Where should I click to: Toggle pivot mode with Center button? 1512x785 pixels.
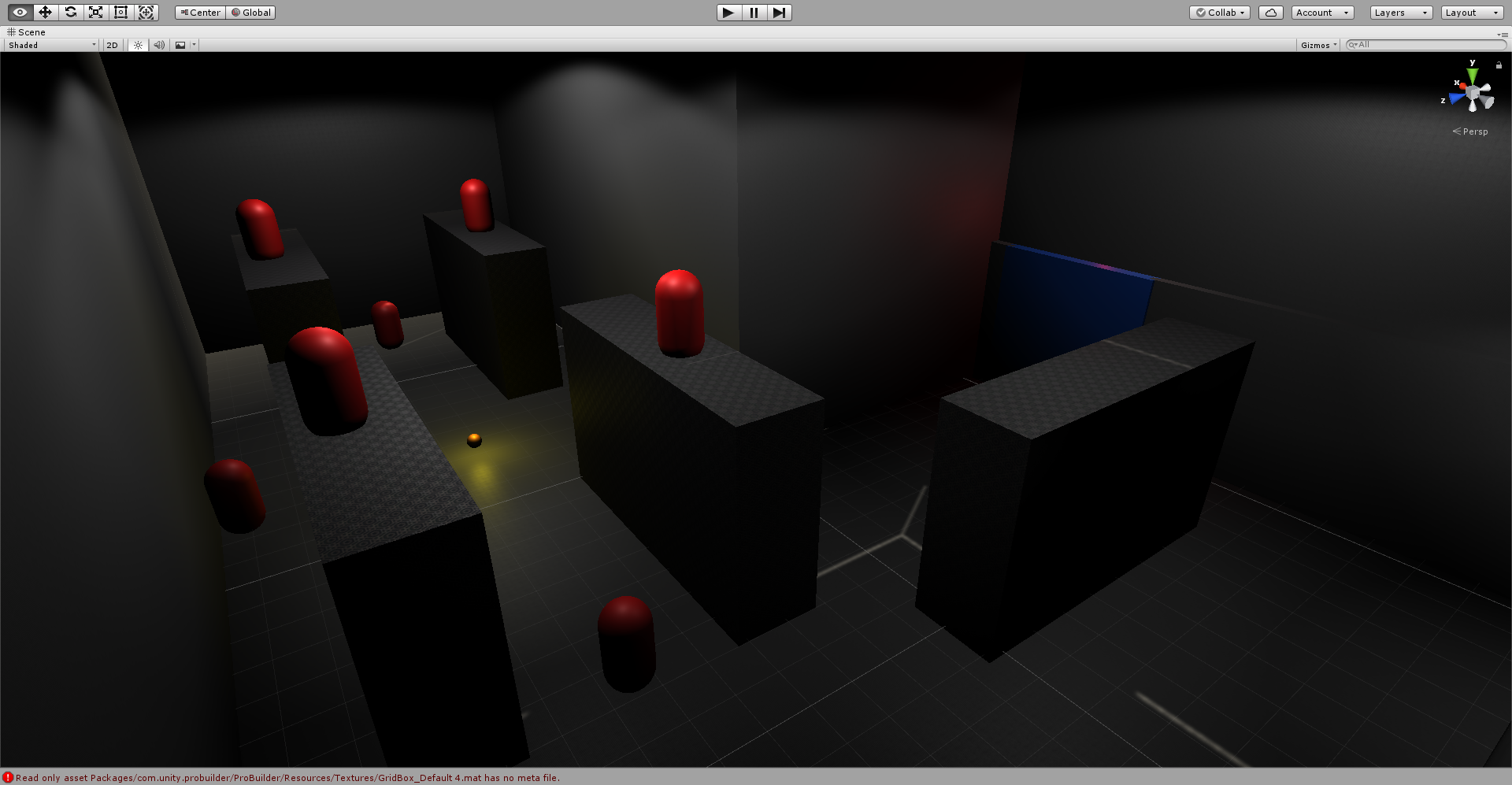coord(201,13)
